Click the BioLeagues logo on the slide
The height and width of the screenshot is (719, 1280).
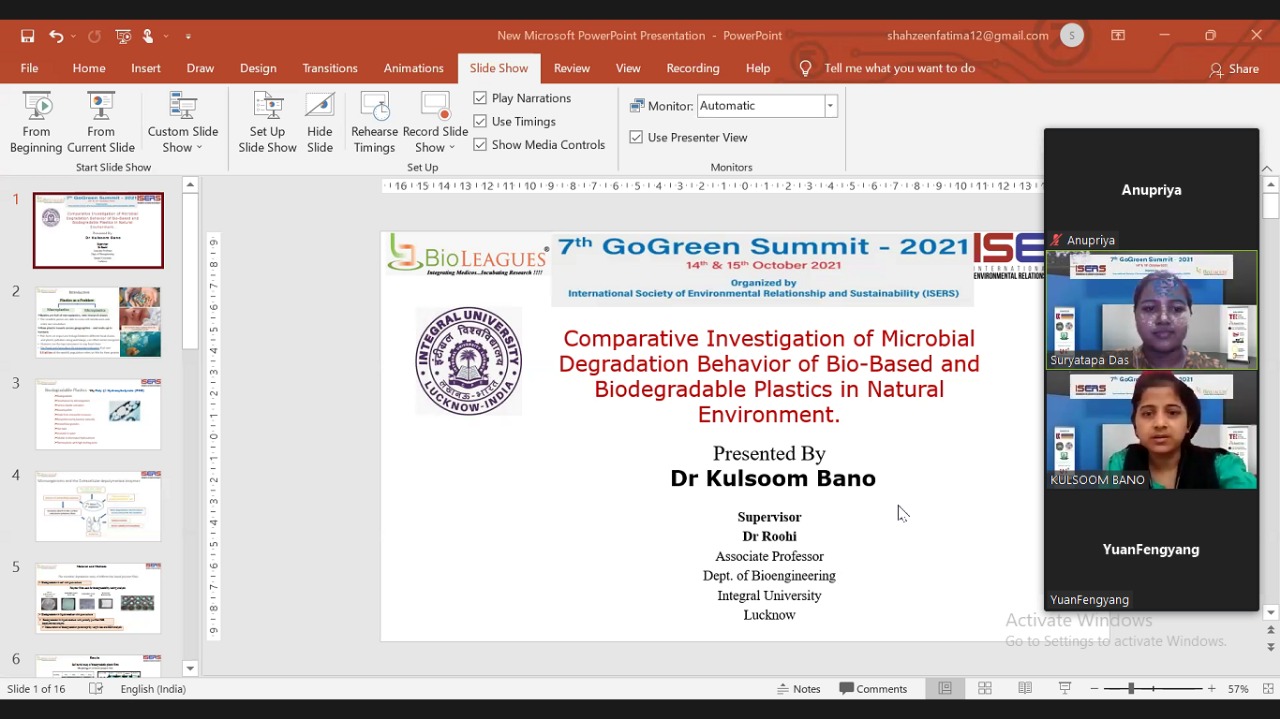pos(466,255)
